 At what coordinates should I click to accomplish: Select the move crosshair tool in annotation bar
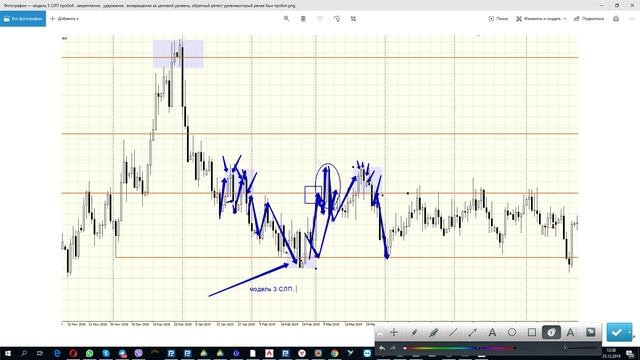[394, 333]
